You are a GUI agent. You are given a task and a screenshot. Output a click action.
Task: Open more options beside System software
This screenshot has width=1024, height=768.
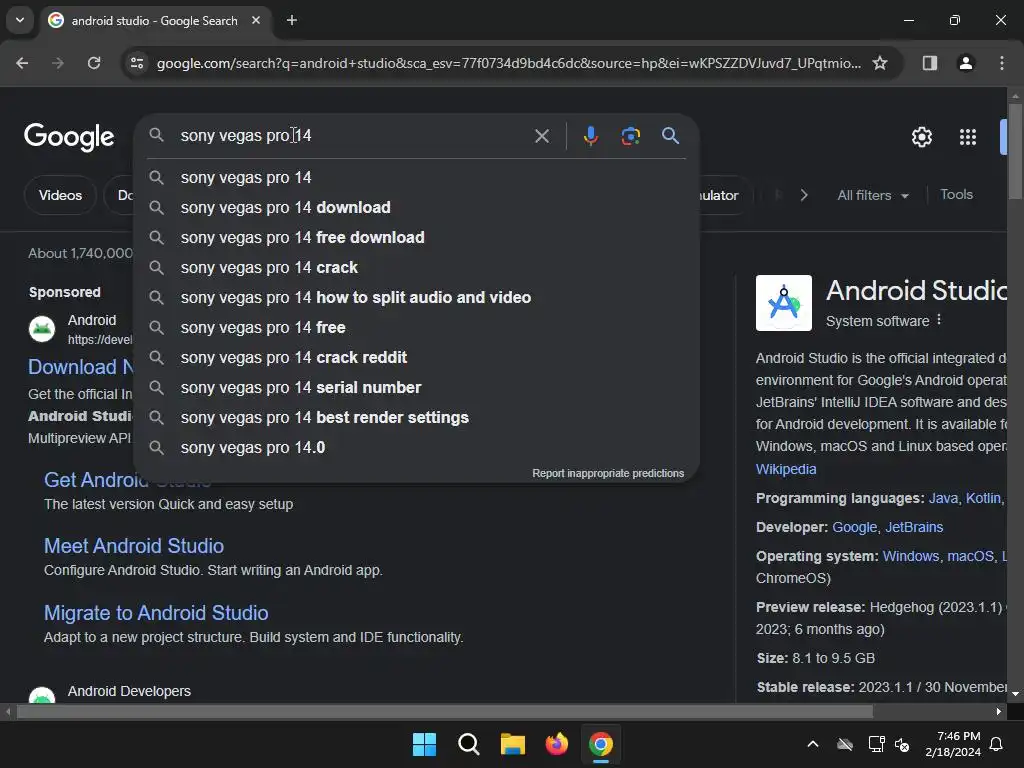[x=938, y=320]
